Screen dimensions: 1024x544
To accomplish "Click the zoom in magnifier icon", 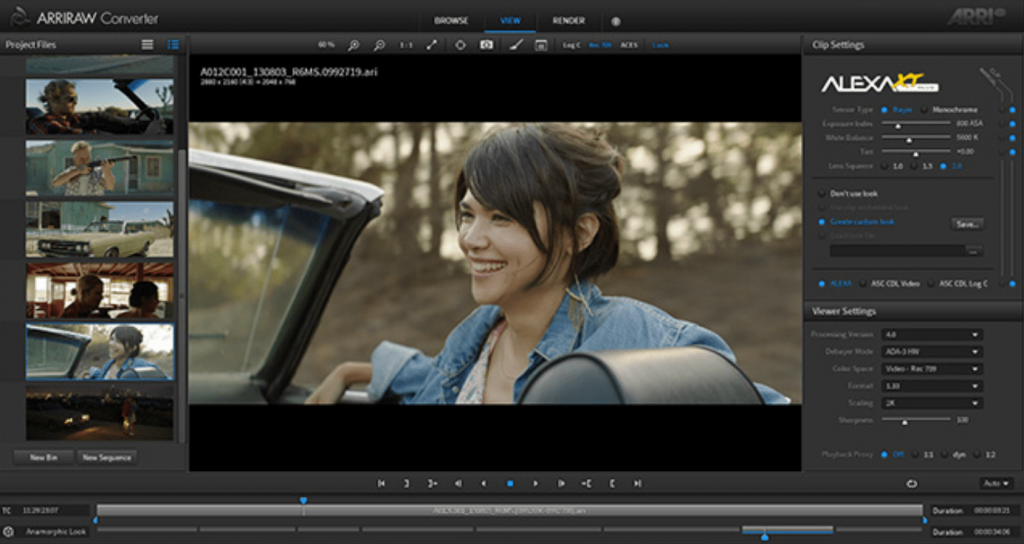I will click(353, 45).
